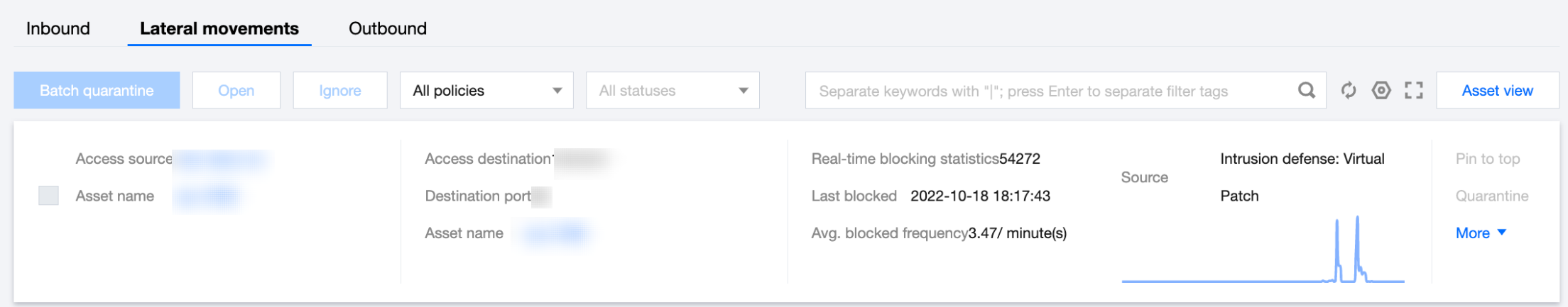Open the Outbound tab

pos(388,29)
